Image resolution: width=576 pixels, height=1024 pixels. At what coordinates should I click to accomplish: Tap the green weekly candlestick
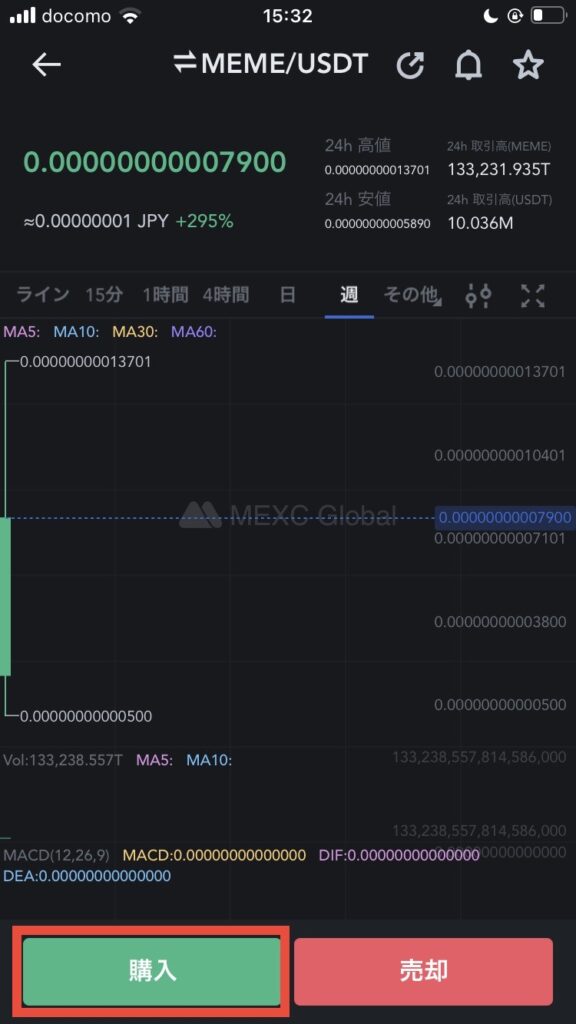point(5,596)
